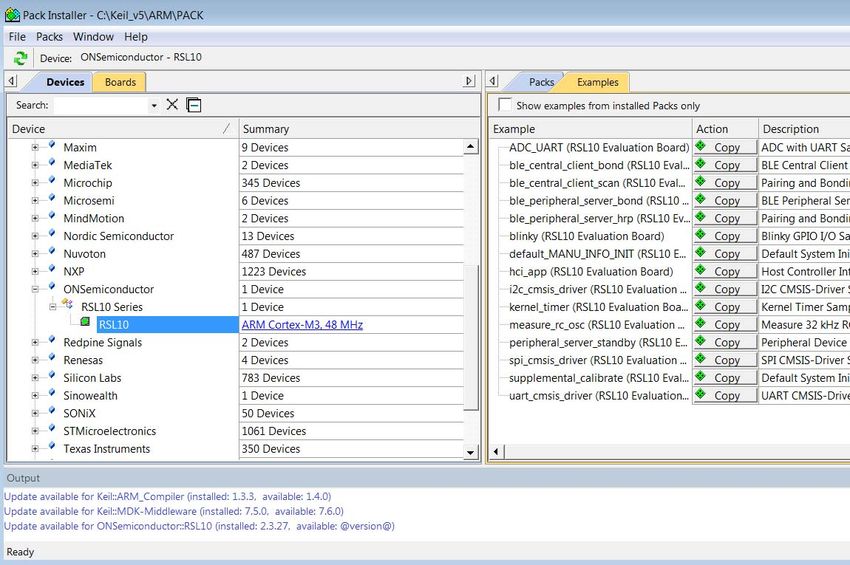Open the search history dropdown arrow

154,105
